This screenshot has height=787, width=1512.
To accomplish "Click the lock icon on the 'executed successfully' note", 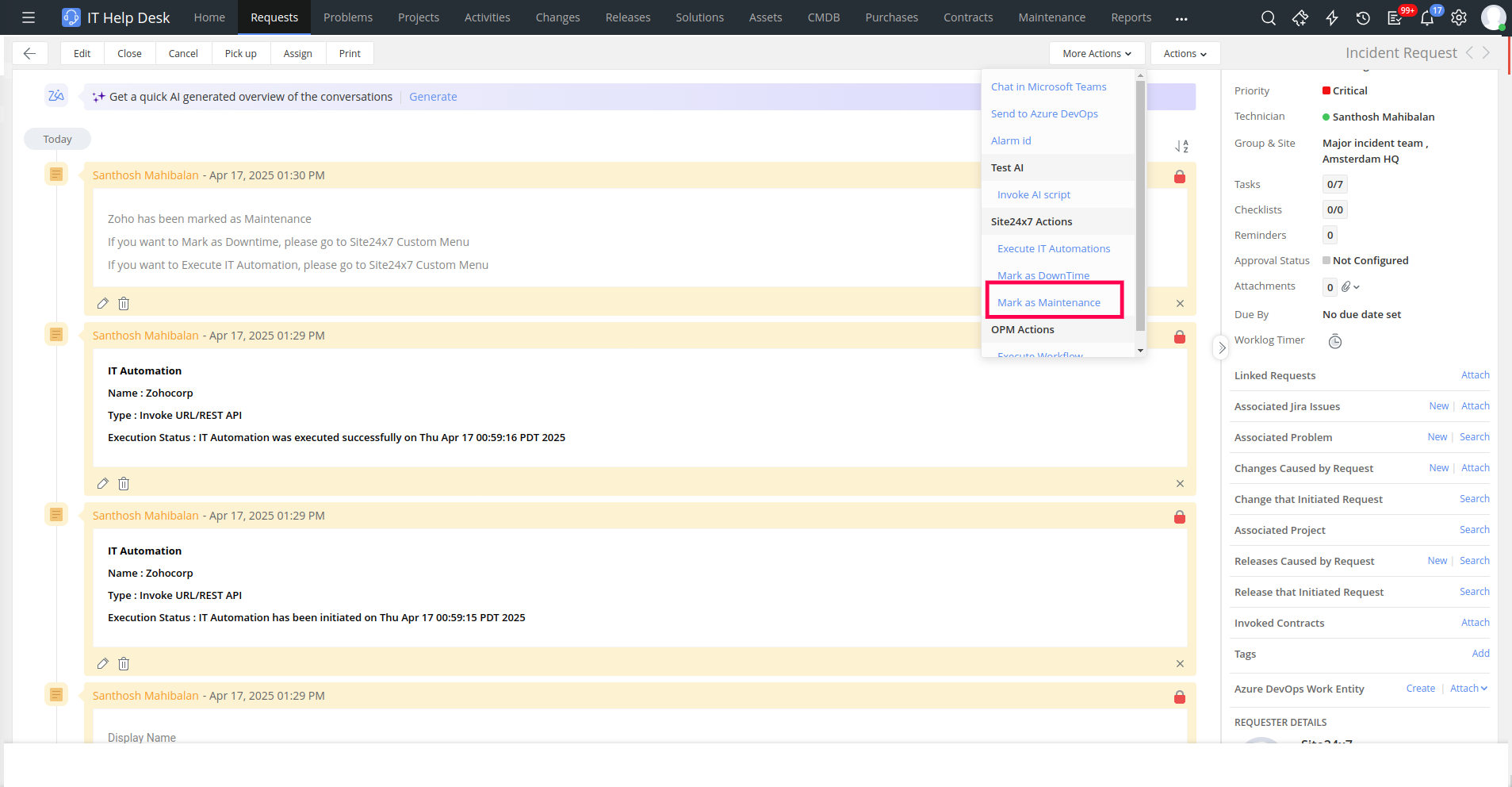I will point(1180,336).
